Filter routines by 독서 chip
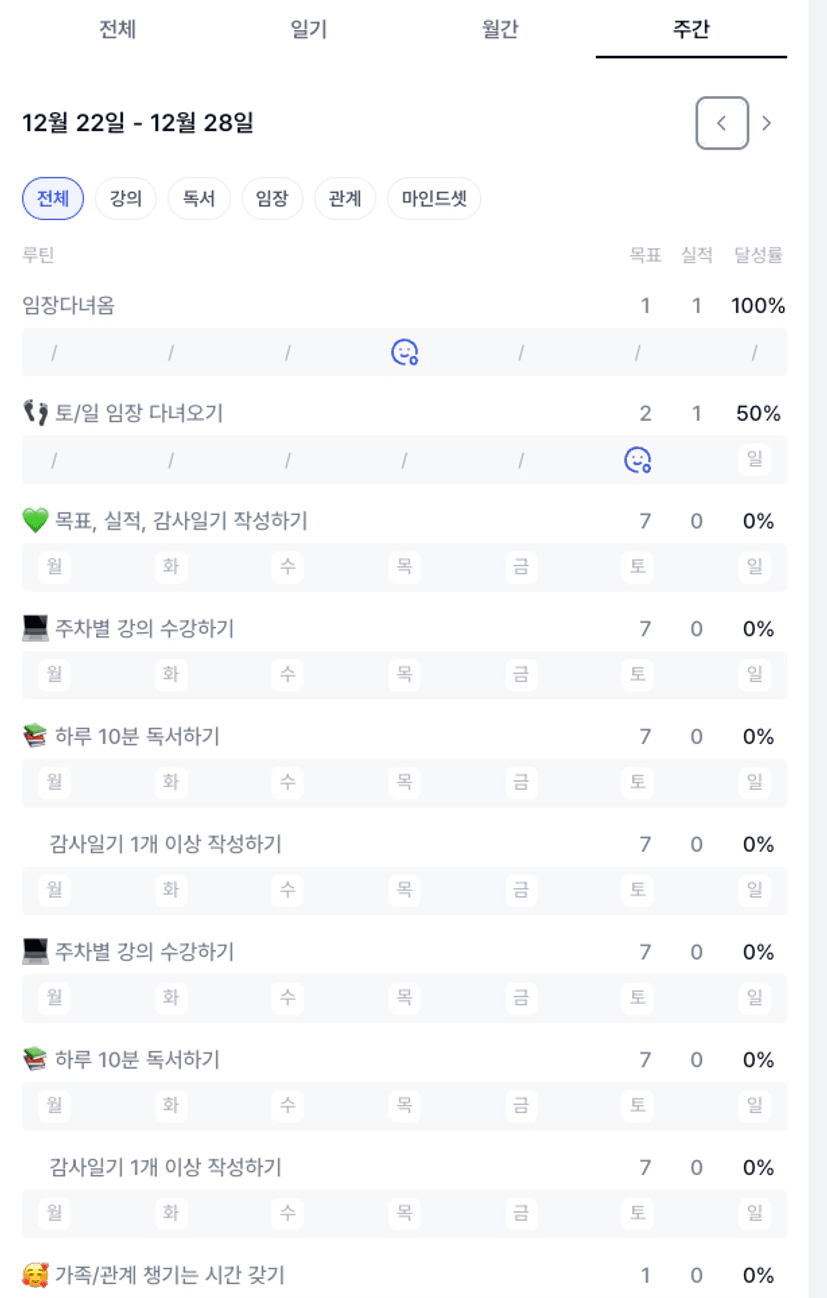The height and width of the screenshot is (1298, 827). tap(199, 199)
